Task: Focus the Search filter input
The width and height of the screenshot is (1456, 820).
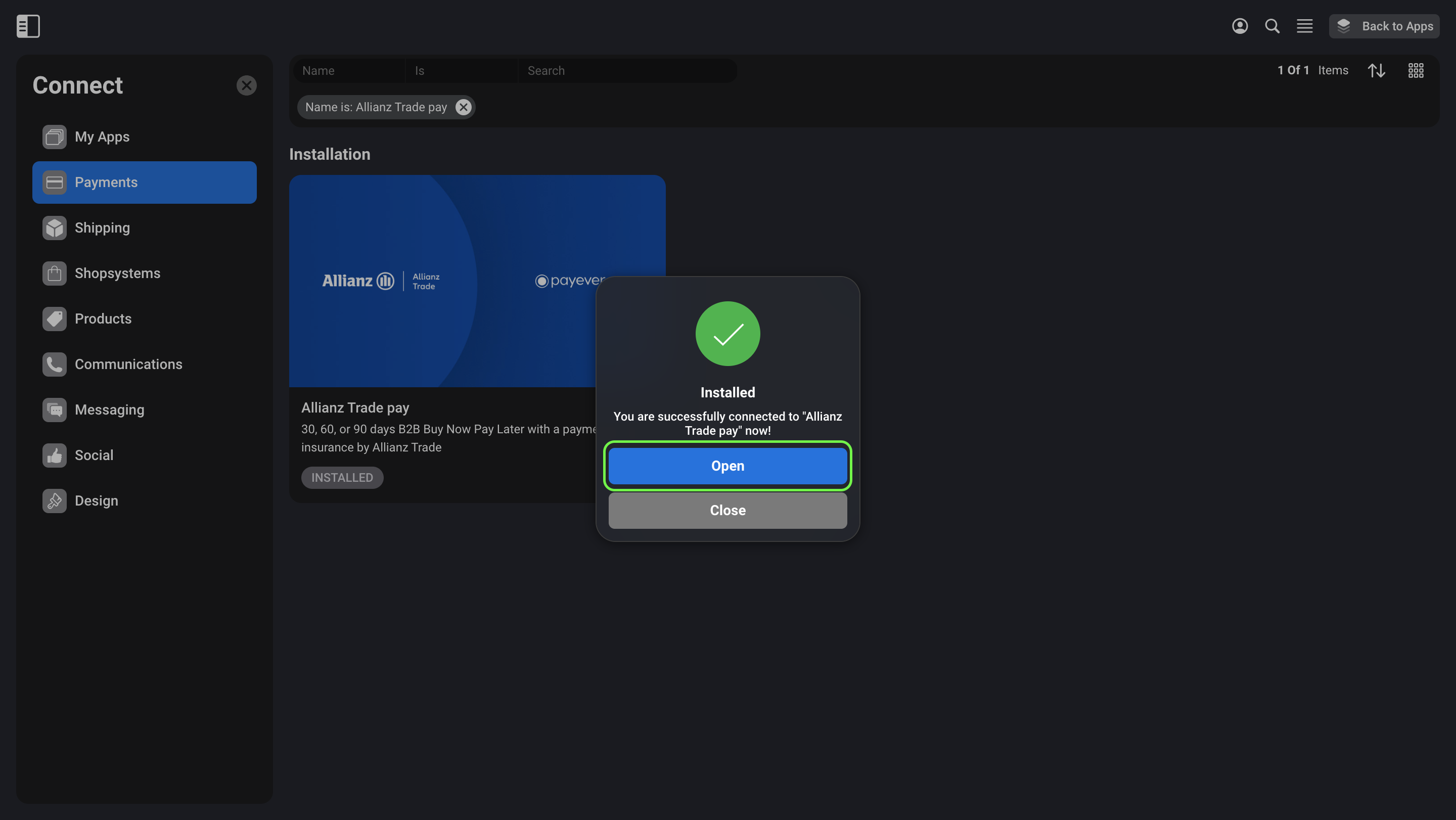Action: tap(627, 71)
